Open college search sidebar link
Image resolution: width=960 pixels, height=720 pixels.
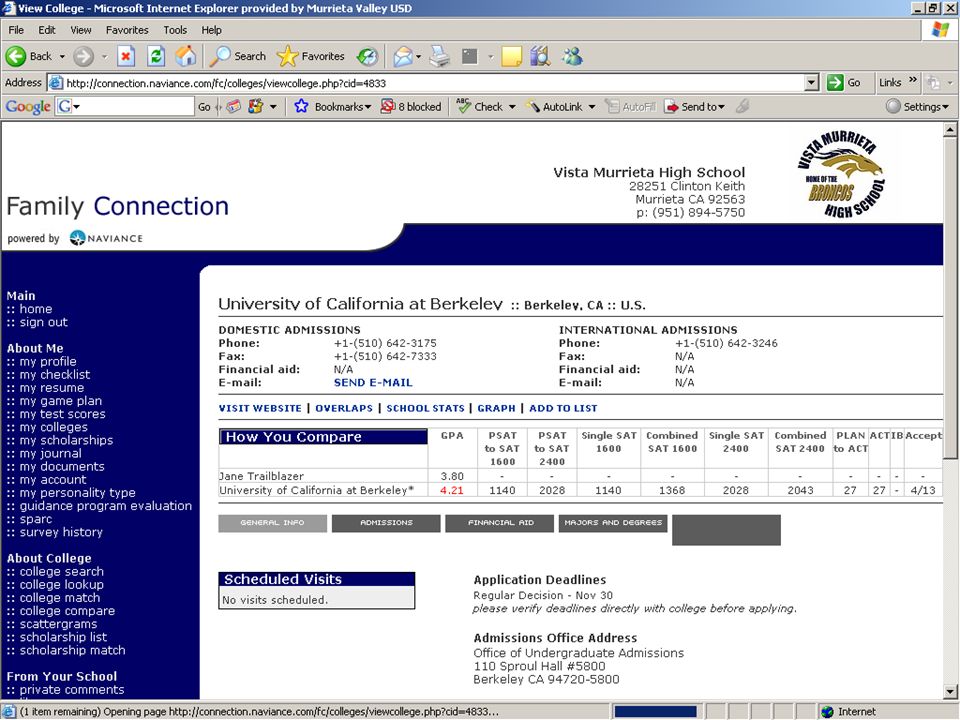tap(61, 571)
